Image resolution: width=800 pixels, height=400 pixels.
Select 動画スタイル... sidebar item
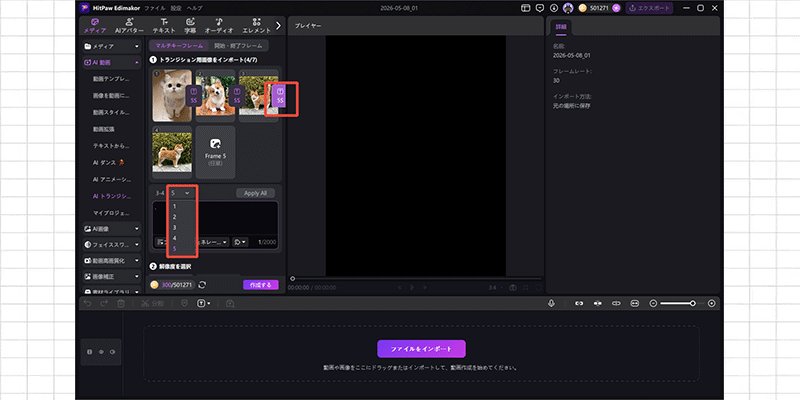click(x=111, y=112)
